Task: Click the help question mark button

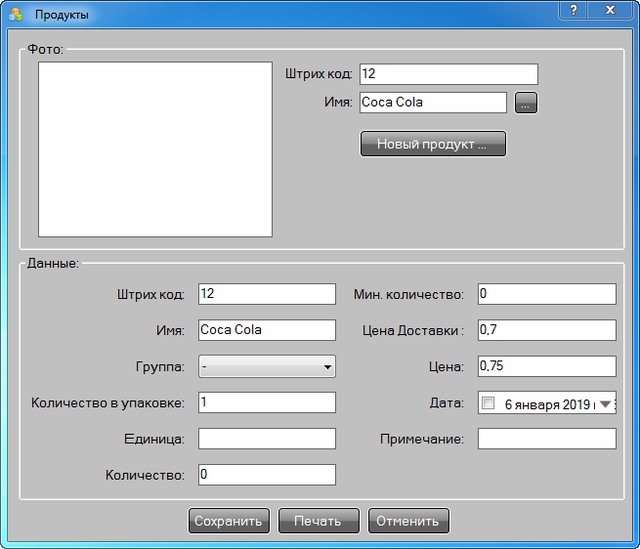Action: [x=573, y=9]
